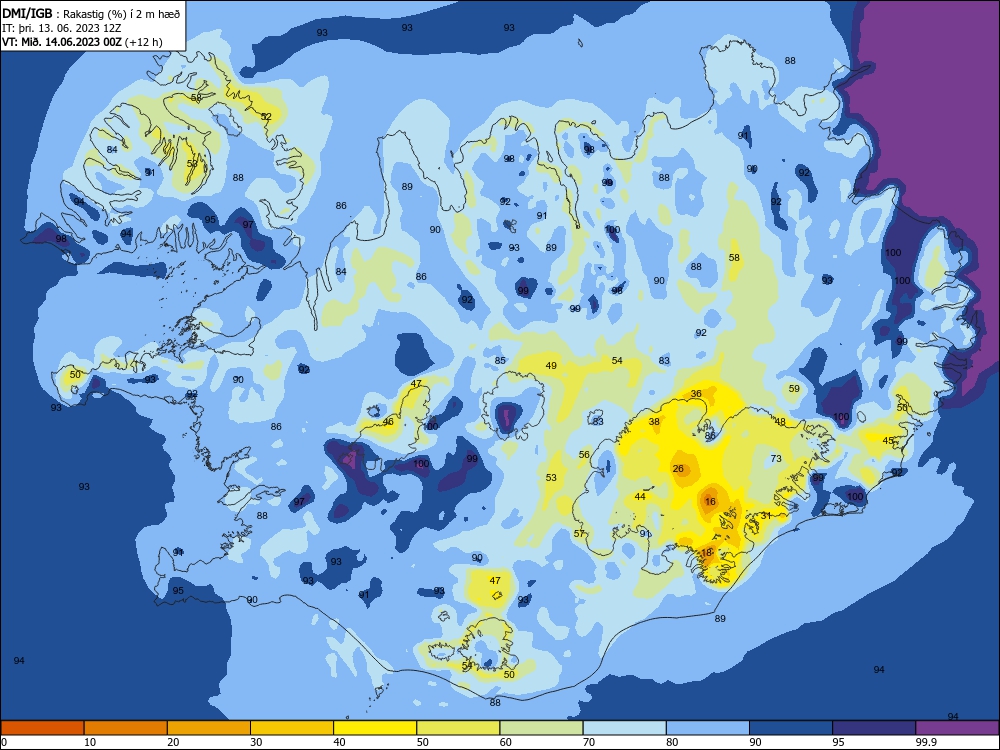Screen dimensions: 1000x750
Task: Select the indigo 95–99.9 legend swatch
Action: tap(874, 728)
